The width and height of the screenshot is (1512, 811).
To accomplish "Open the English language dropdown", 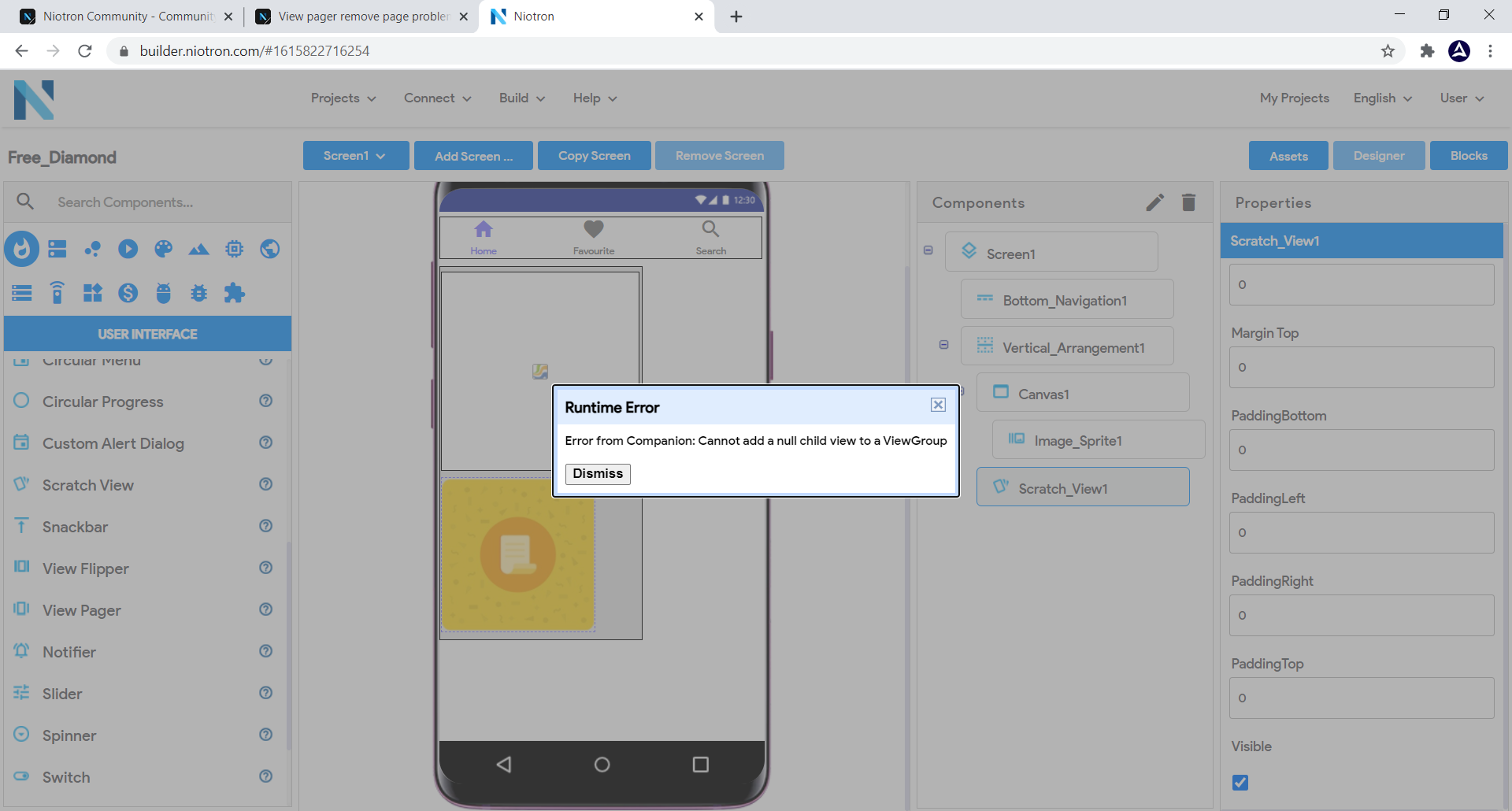I will tap(1383, 98).
